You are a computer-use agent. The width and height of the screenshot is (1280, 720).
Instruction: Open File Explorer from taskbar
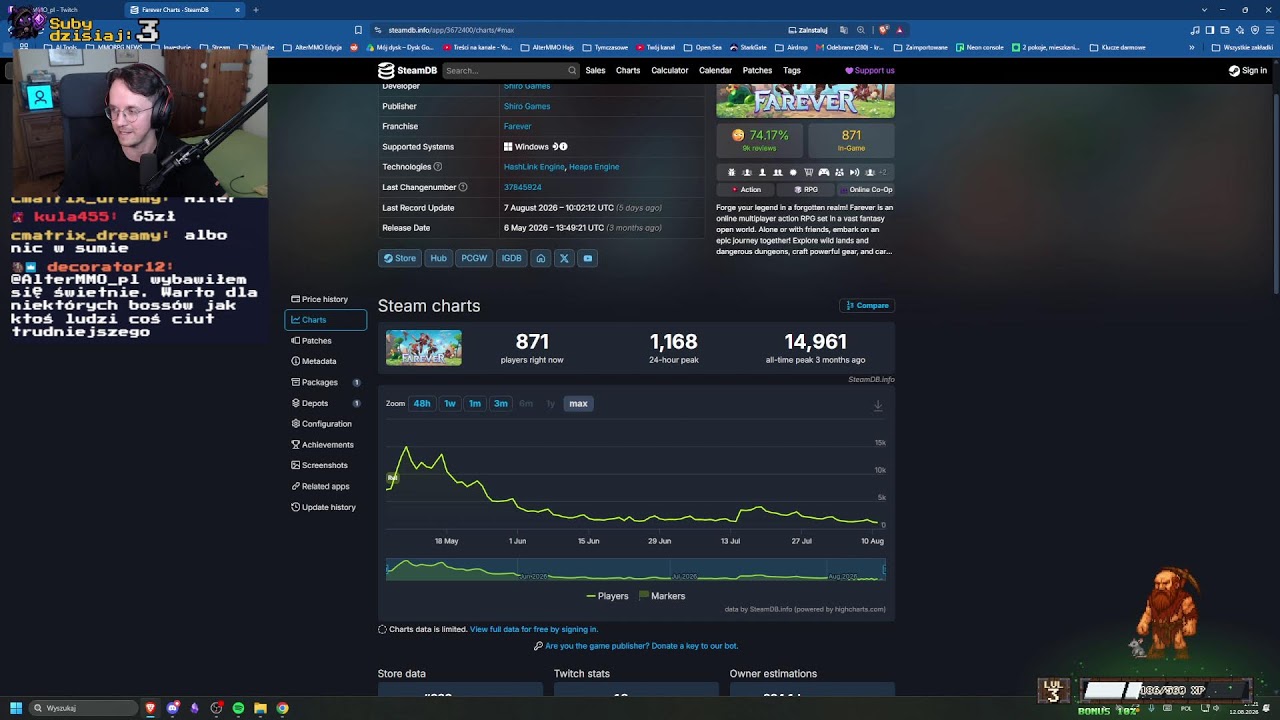(260, 708)
